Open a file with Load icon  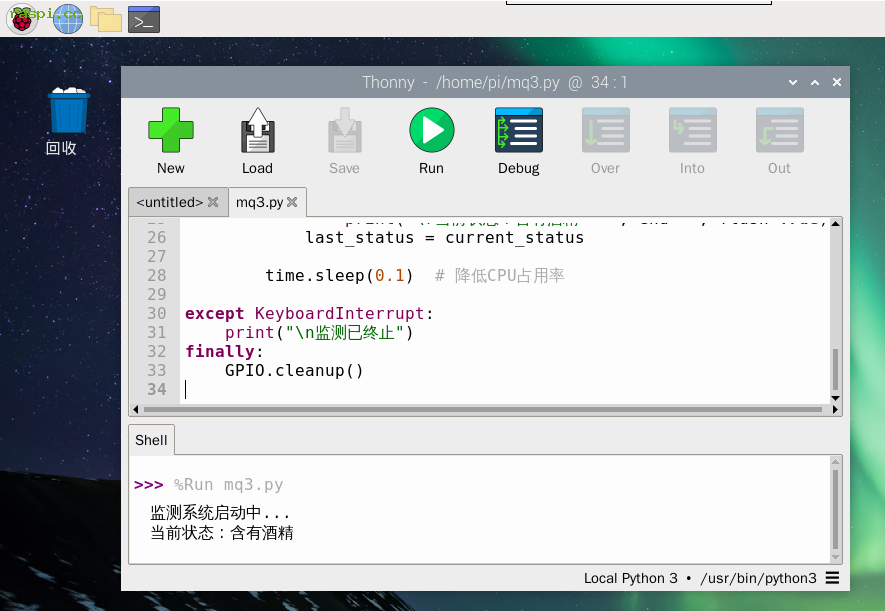(257, 131)
